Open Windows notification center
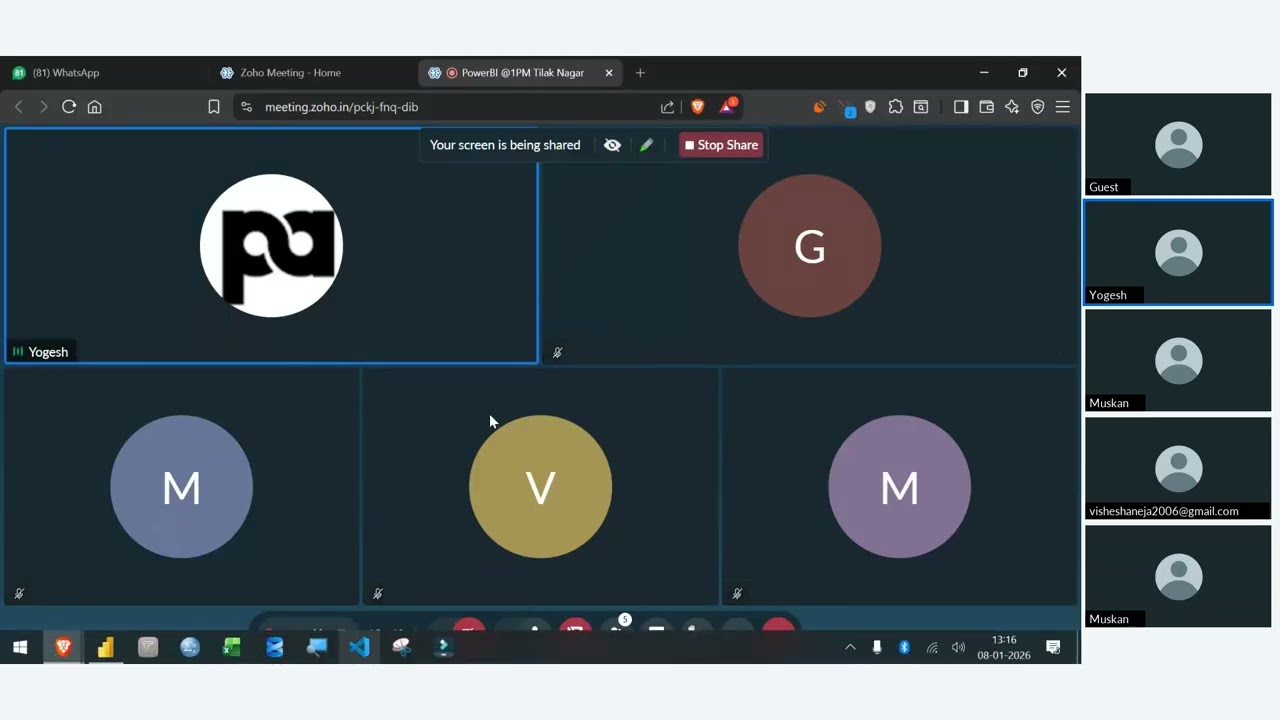Viewport: 1280px width, 720px height. [1053, 648]
